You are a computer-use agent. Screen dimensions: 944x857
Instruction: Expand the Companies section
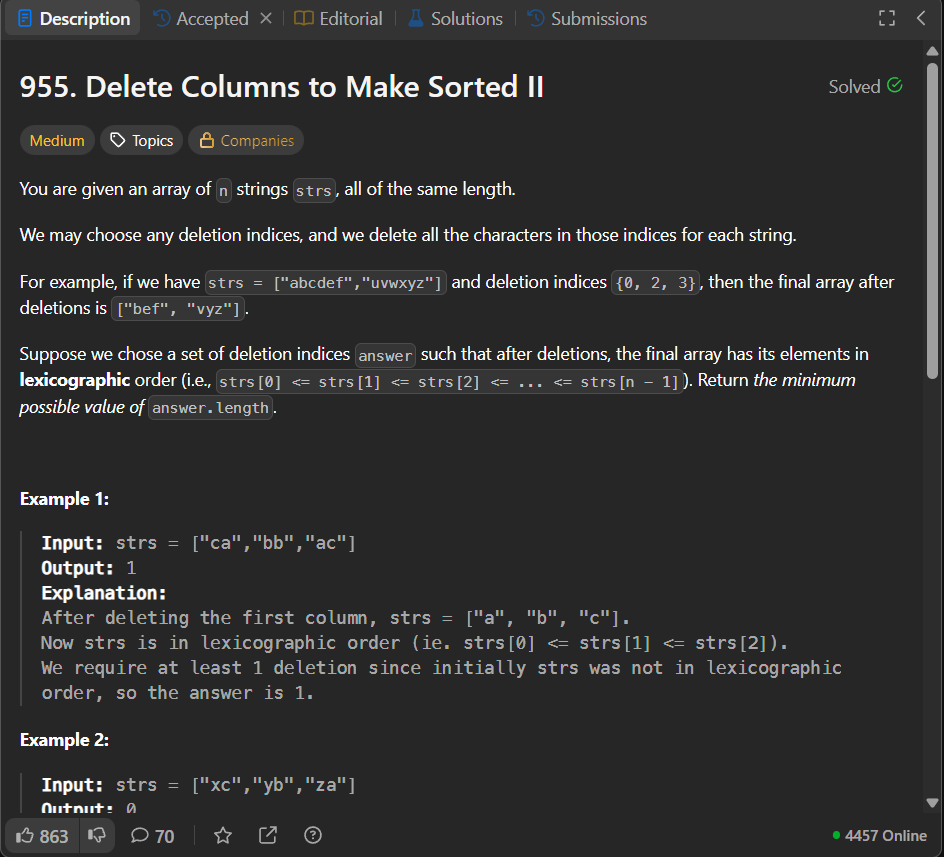point(245,140)
